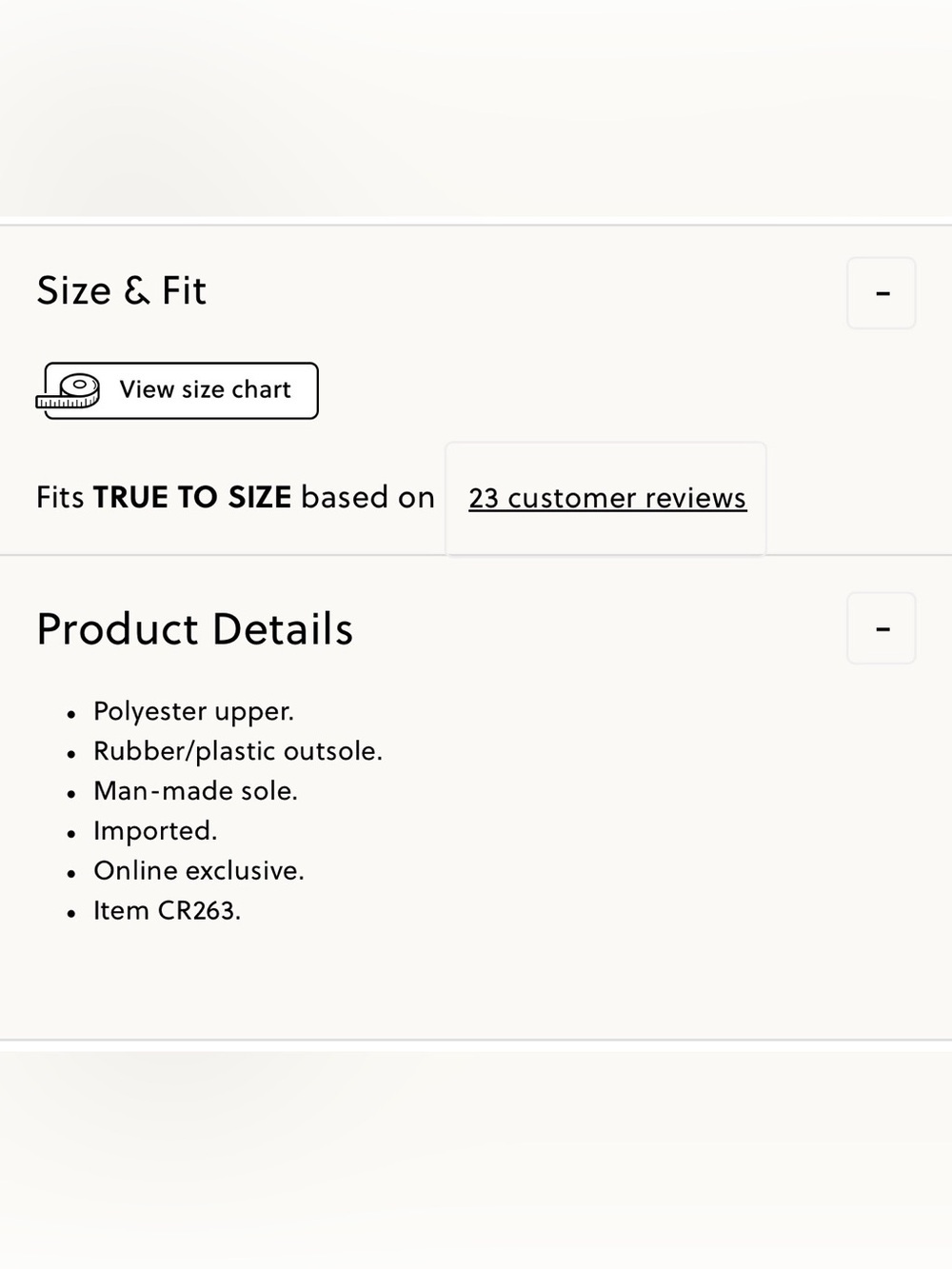Image resolution: width=952 pixels, height=1269 pixels.
Task: Click the word Details in section heading
Action: pyautogui.click(x=283, y=628)
